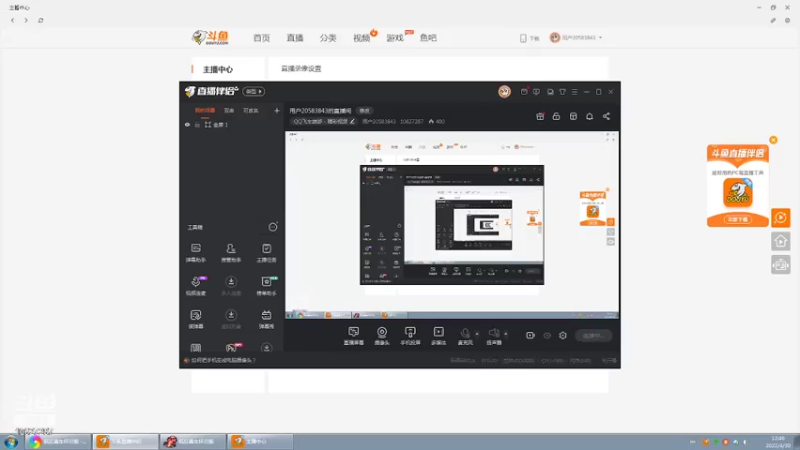Open the hamburger menu in companion title bar

click(x=574, y=92)
